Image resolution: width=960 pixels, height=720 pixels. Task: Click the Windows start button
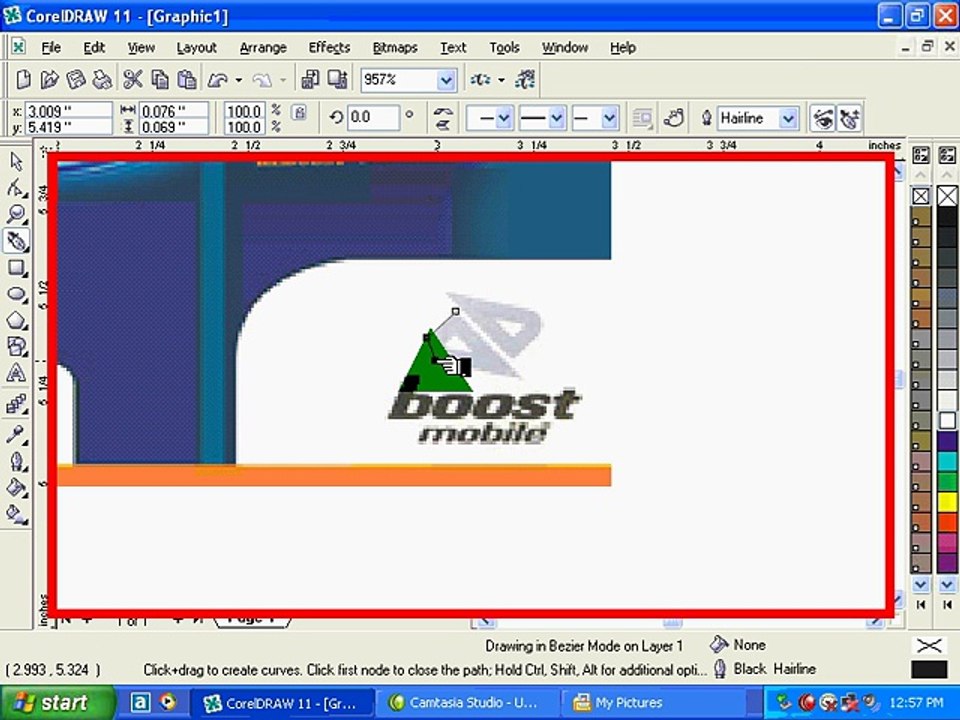click(58, 702)
